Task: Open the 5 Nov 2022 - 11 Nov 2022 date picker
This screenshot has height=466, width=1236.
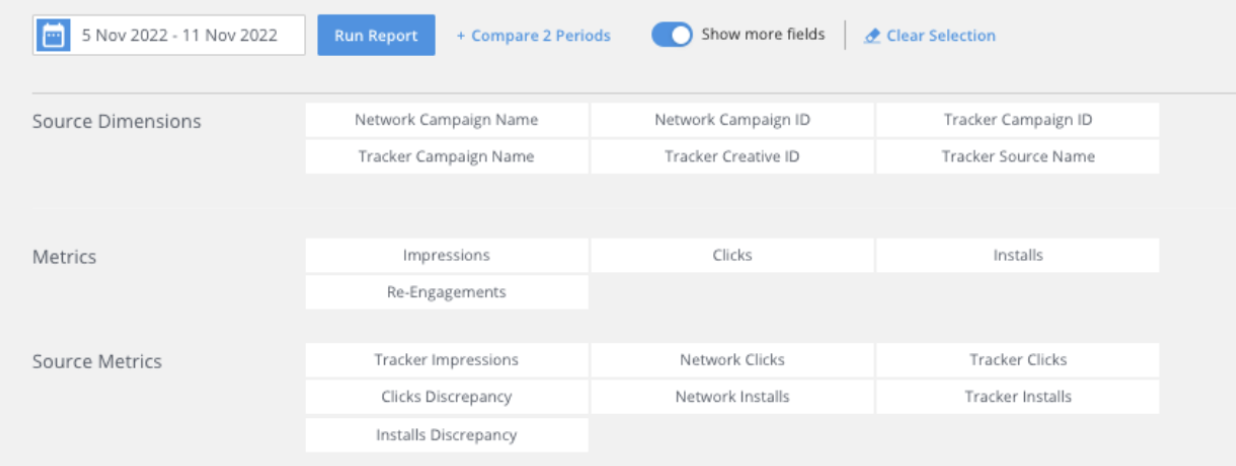Action: 169,35
